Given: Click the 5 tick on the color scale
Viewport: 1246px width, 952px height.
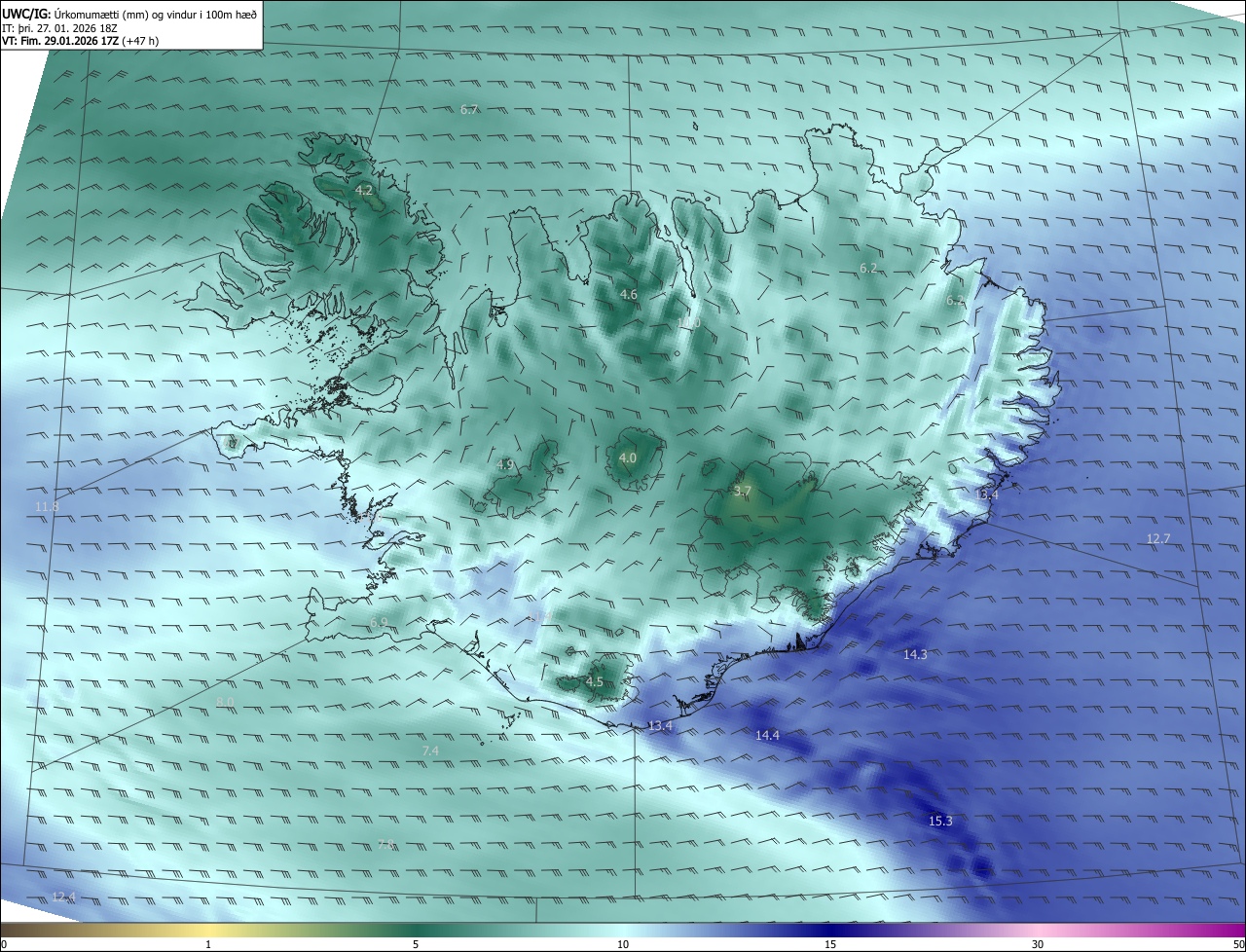Looking at the screenshot, I should click(416, 944).
